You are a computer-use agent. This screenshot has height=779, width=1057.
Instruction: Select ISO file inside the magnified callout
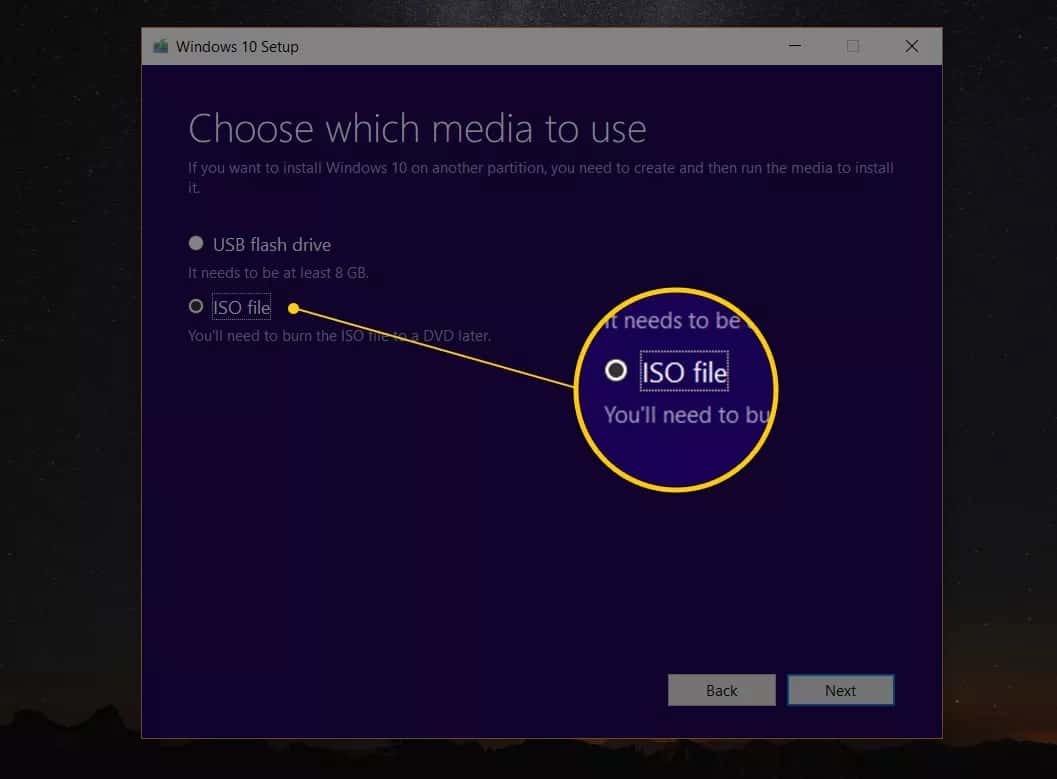click(617, 370)
